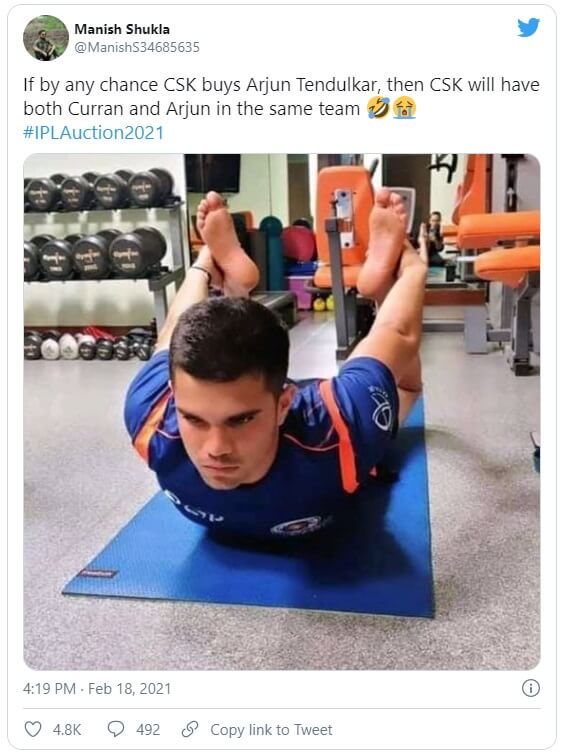
Task: Click the Manish Shukla display name
Action: click(122, 29)
